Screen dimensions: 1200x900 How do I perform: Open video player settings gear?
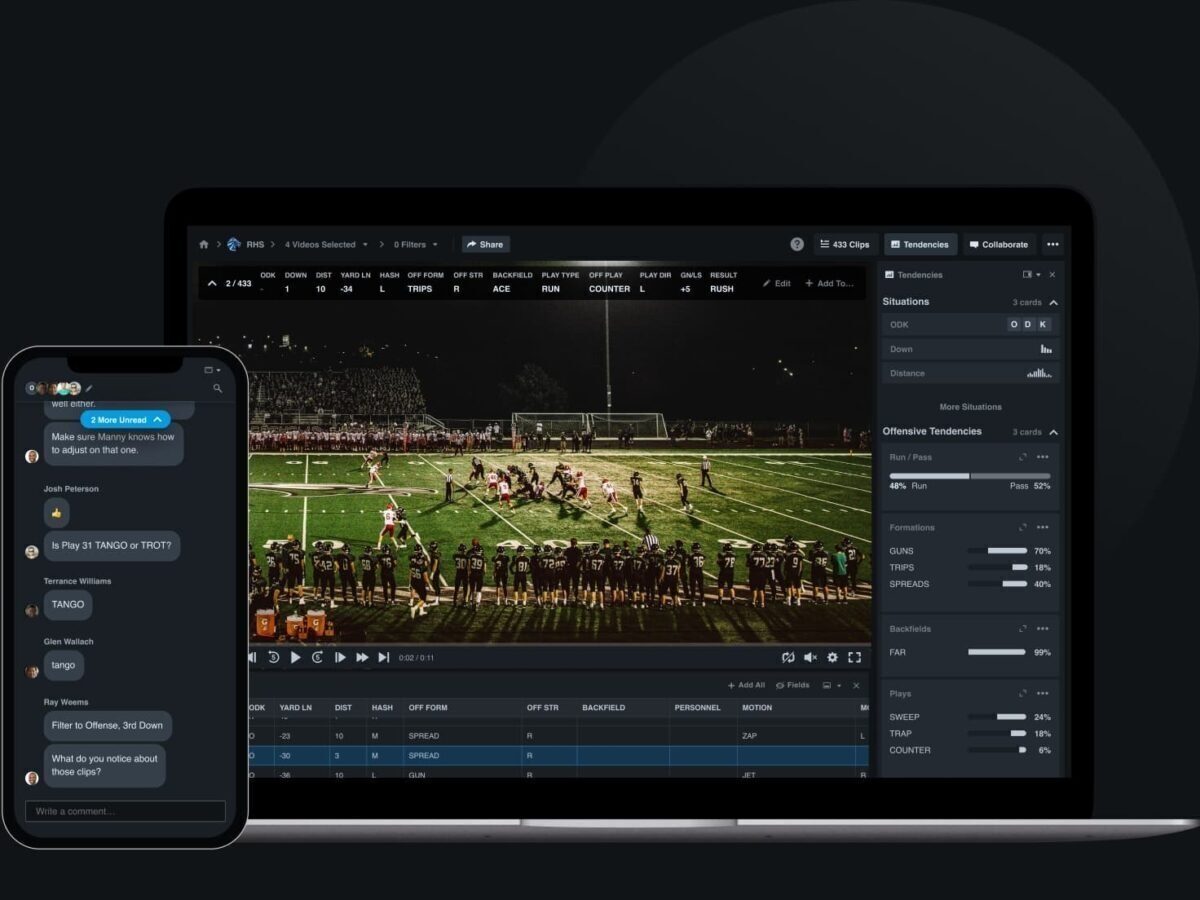(x=832, y=657)
